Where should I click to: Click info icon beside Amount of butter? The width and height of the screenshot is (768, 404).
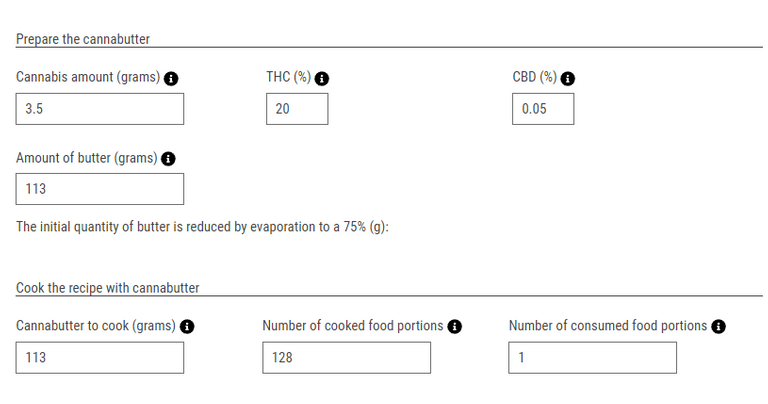tap(168, 159)
